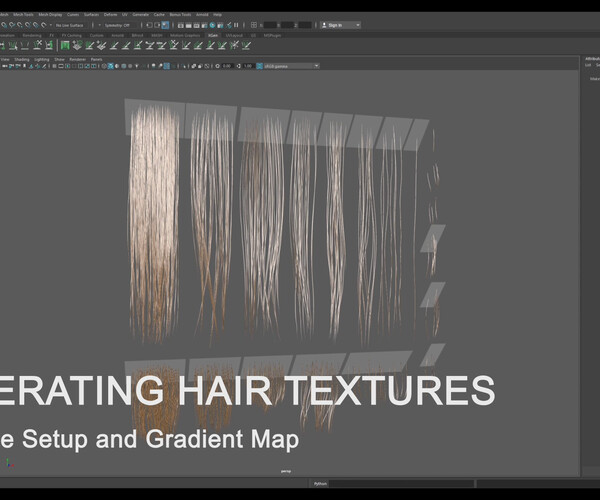Open the Mesh Display menu
600x500 pixels.
pos(50,15)
